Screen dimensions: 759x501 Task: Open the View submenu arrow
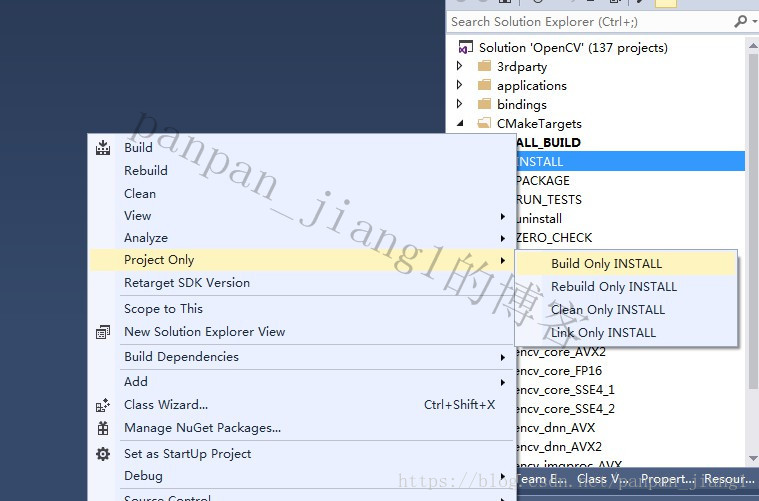click(x=503, y=216)
